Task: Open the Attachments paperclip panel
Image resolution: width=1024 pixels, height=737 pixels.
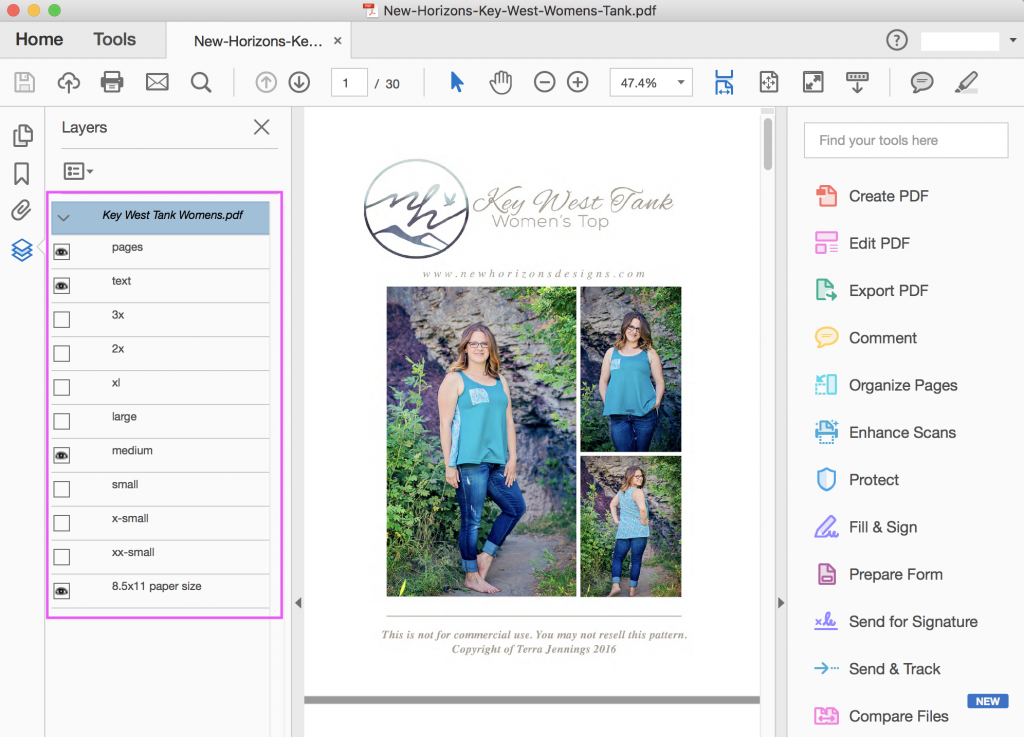Action: tap(21, 211)
